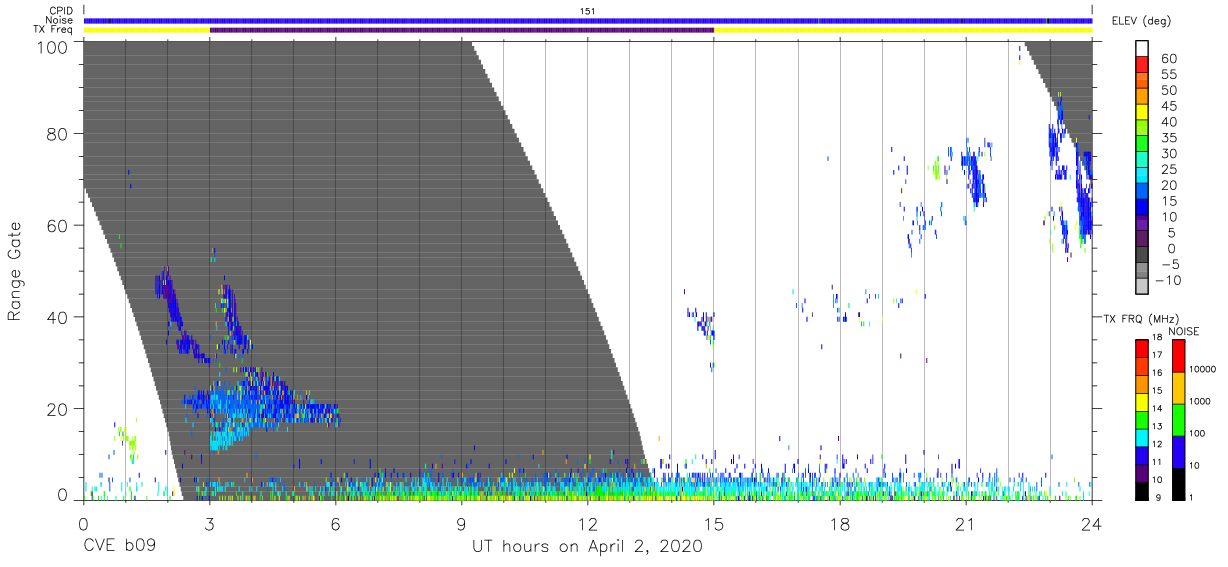
Task: Click the y-axis range gate label 20
Action: click(59, 409)
